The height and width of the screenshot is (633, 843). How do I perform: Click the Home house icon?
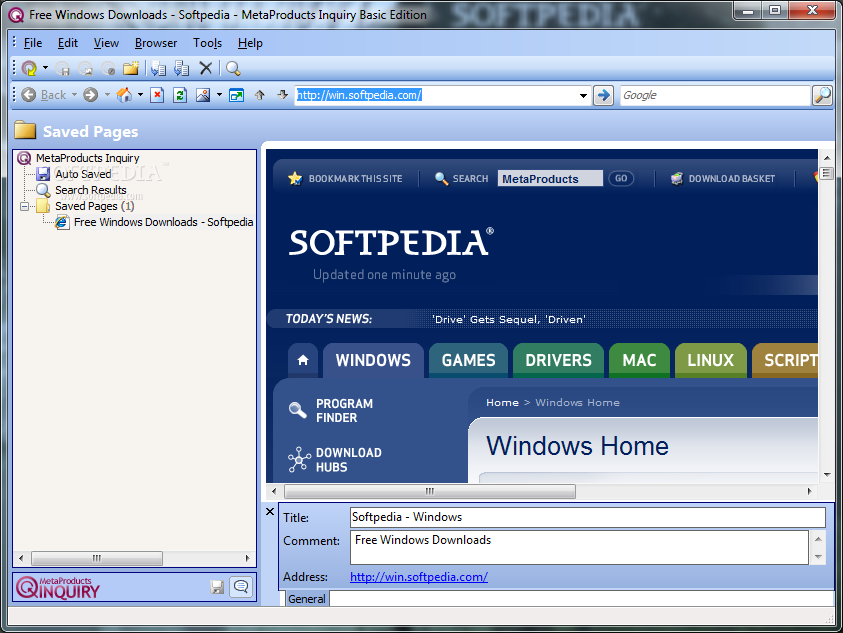point(124,95)
